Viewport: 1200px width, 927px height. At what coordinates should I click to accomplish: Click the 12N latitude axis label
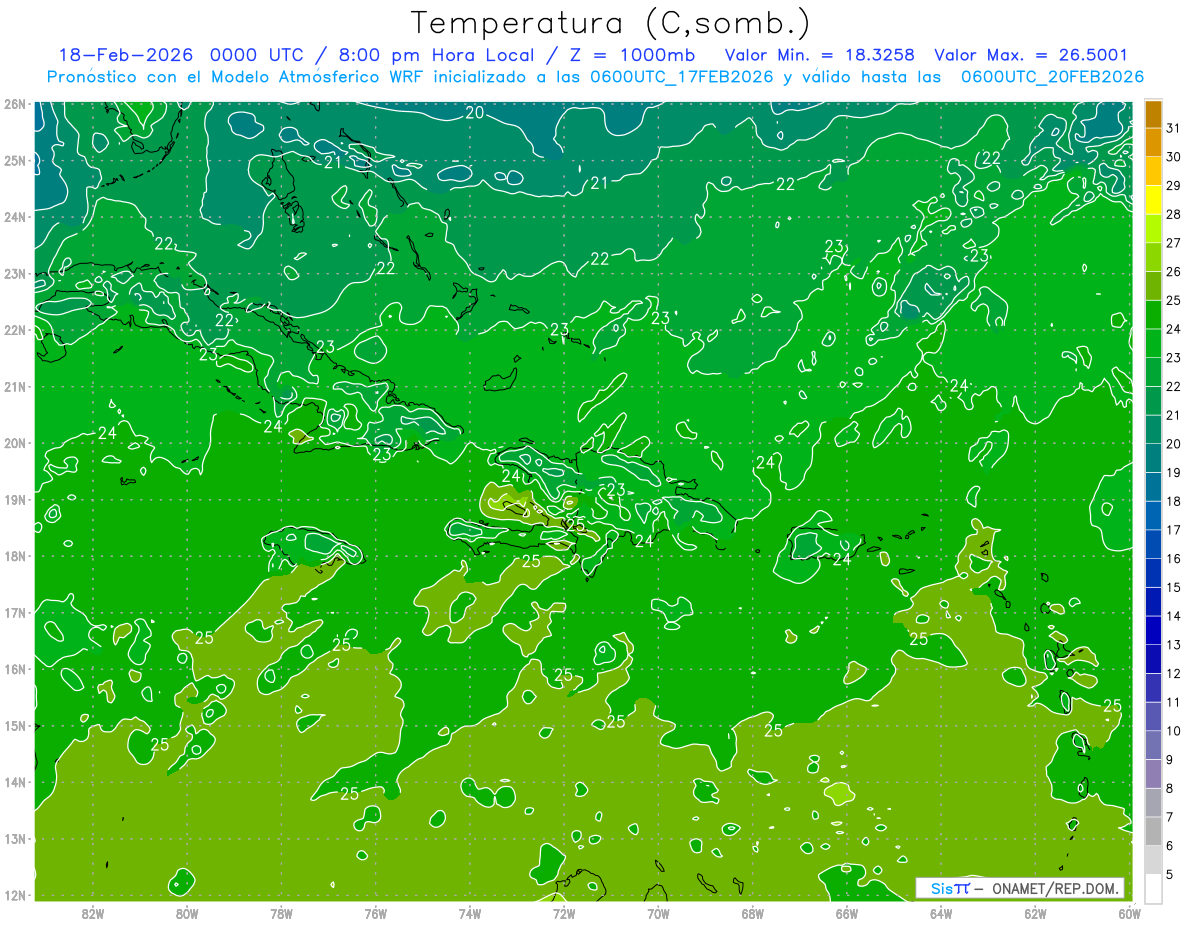point(14,895)
